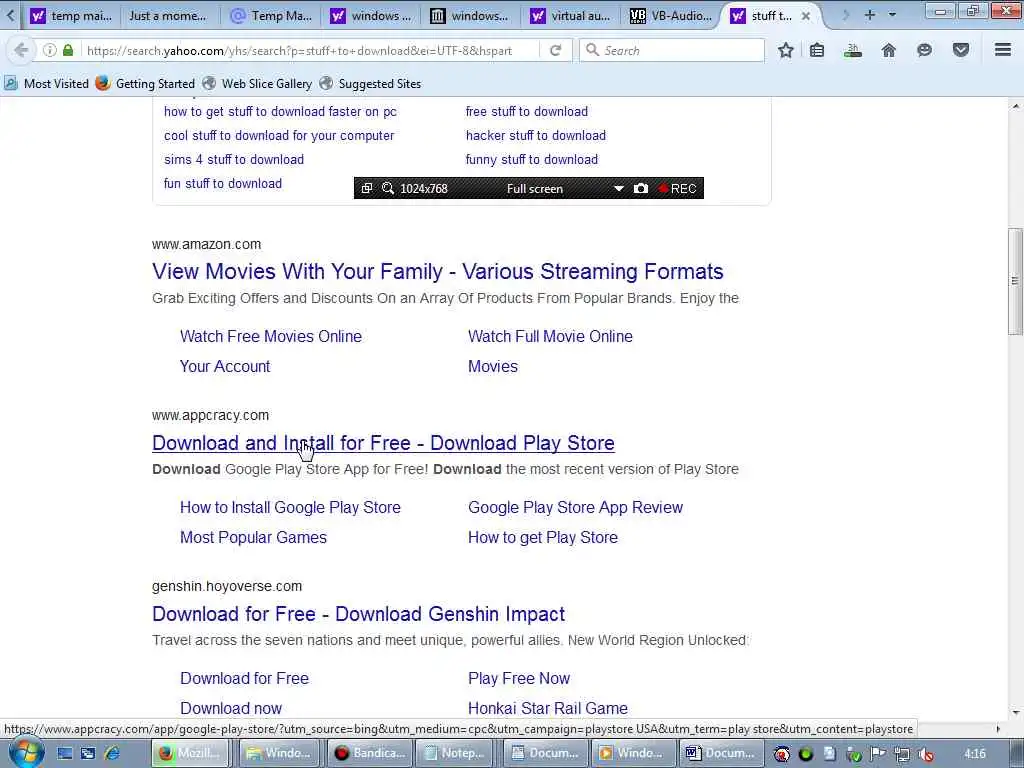Image resolution: width=1024 pixels, height=768 pixels.
Task: Click the taskbar clock showing 4:16
Action: click(974, 754)
